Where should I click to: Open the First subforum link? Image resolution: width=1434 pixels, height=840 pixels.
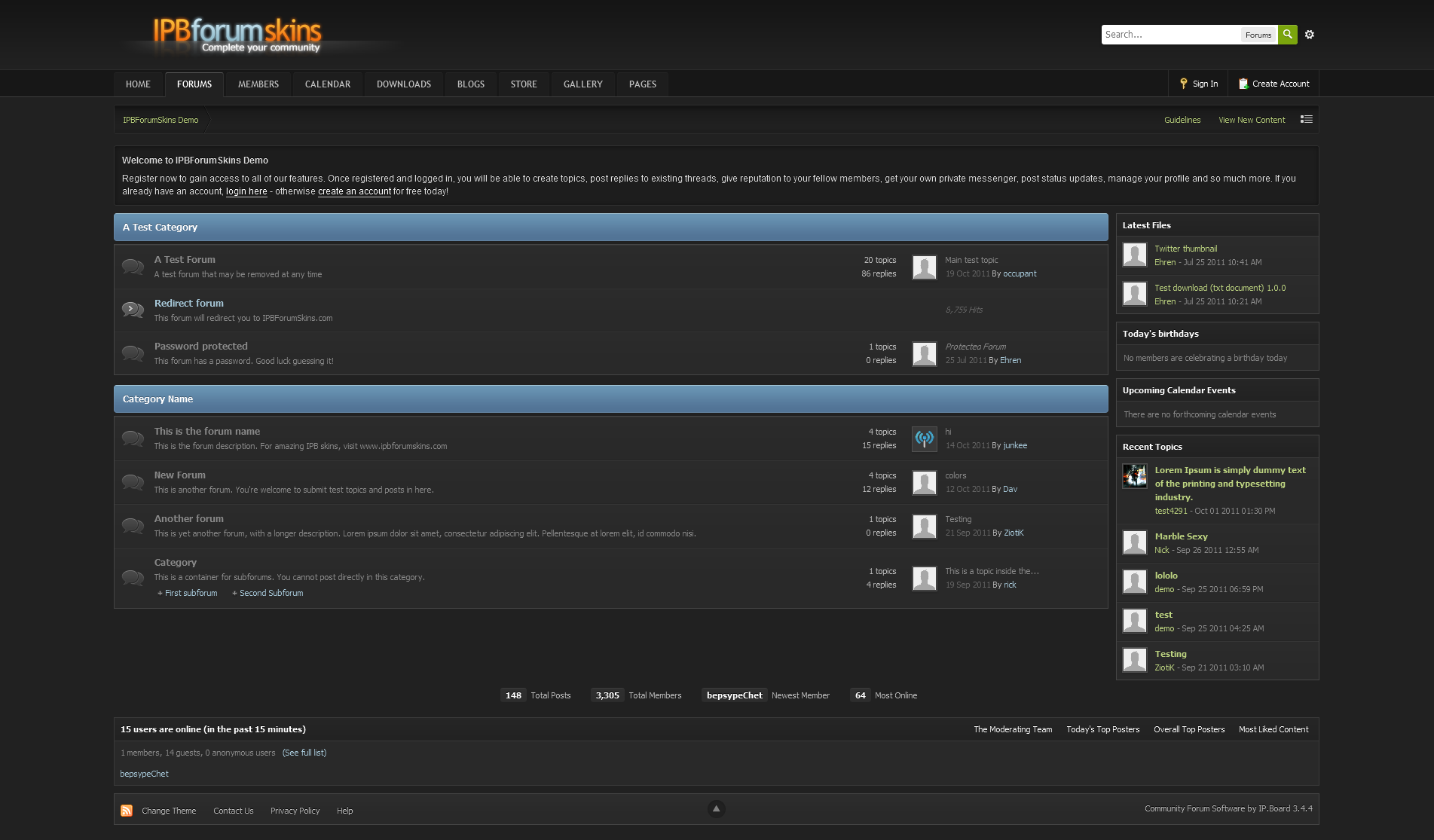point(191,593)
